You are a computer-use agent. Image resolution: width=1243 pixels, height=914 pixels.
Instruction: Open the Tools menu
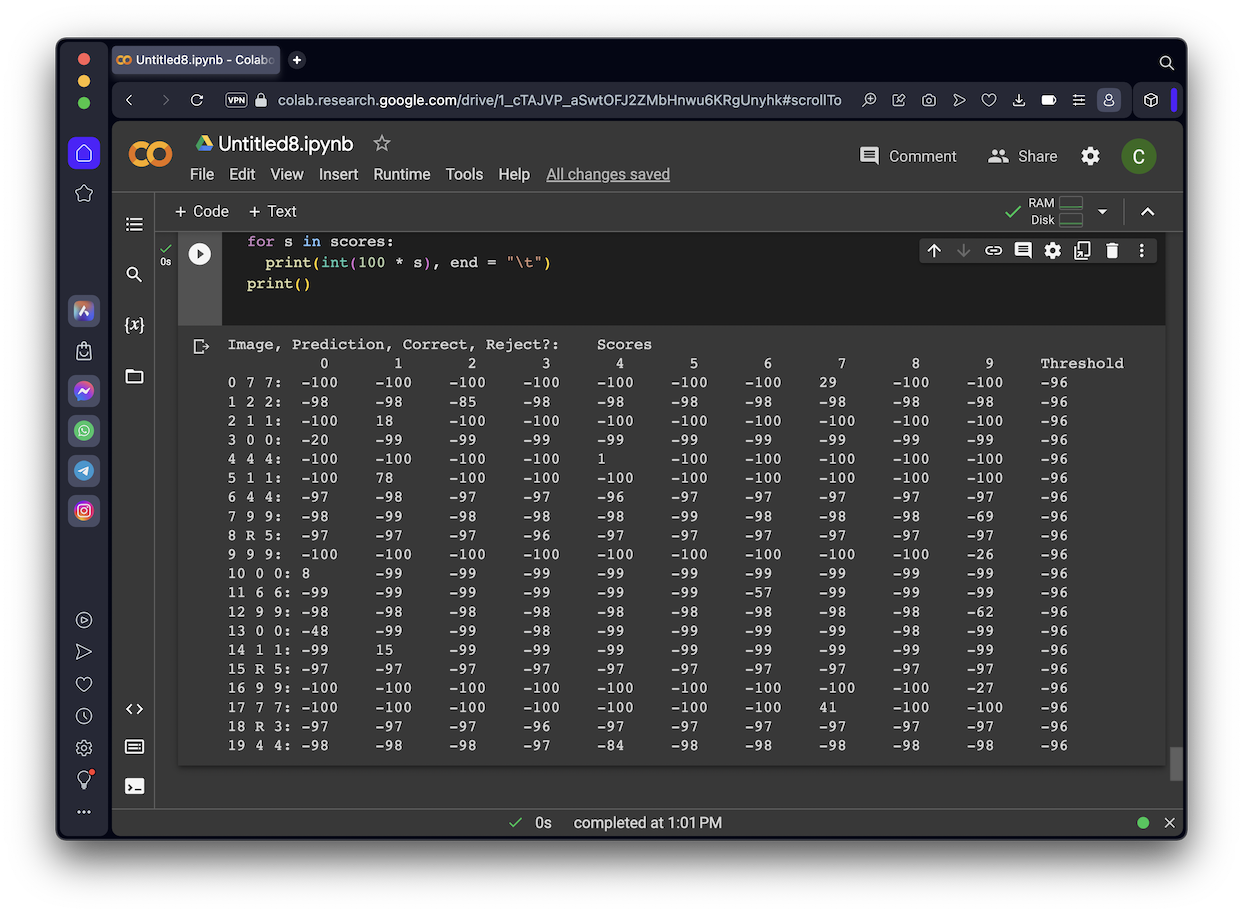[464, 174]
